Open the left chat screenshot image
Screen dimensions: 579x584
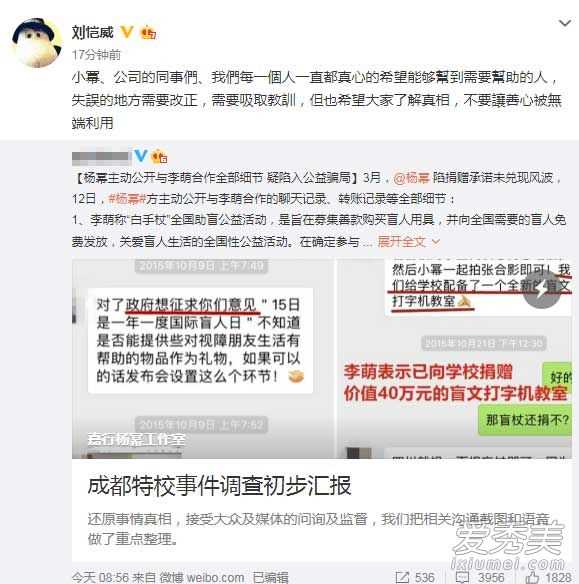coord(203,359)
